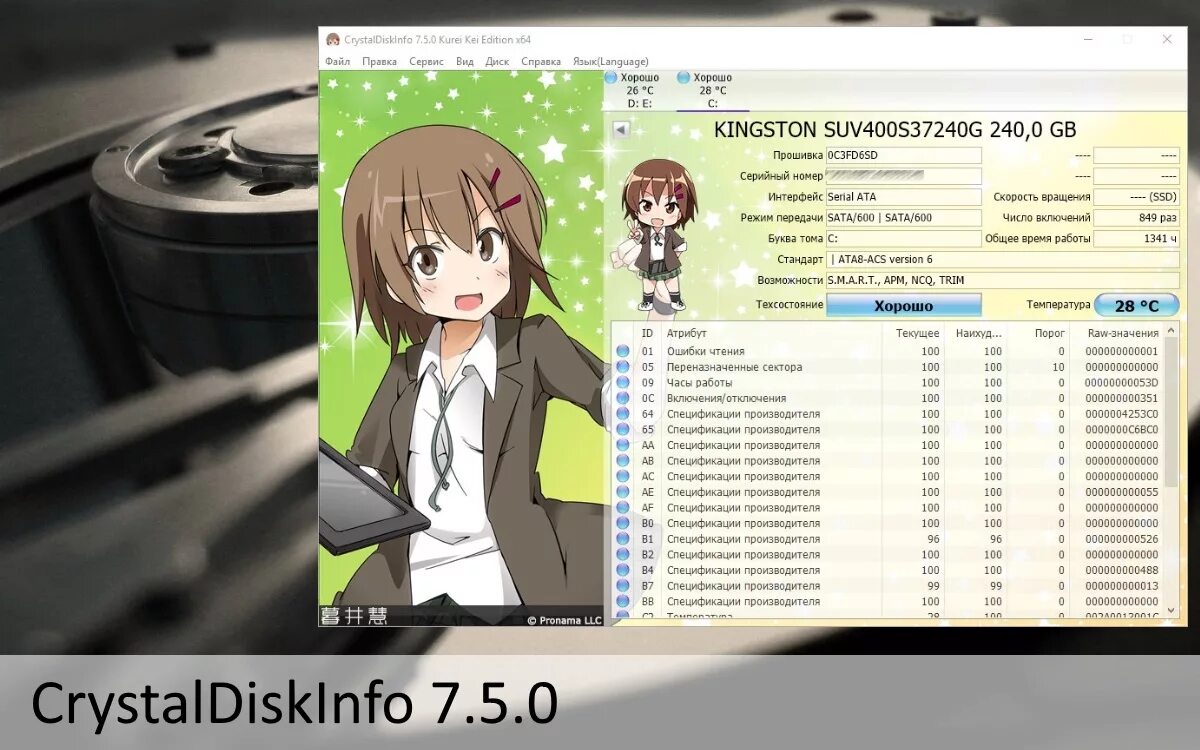Open the Файл menu
Viewport: 1200px width, 750px height.
point(337,61)
